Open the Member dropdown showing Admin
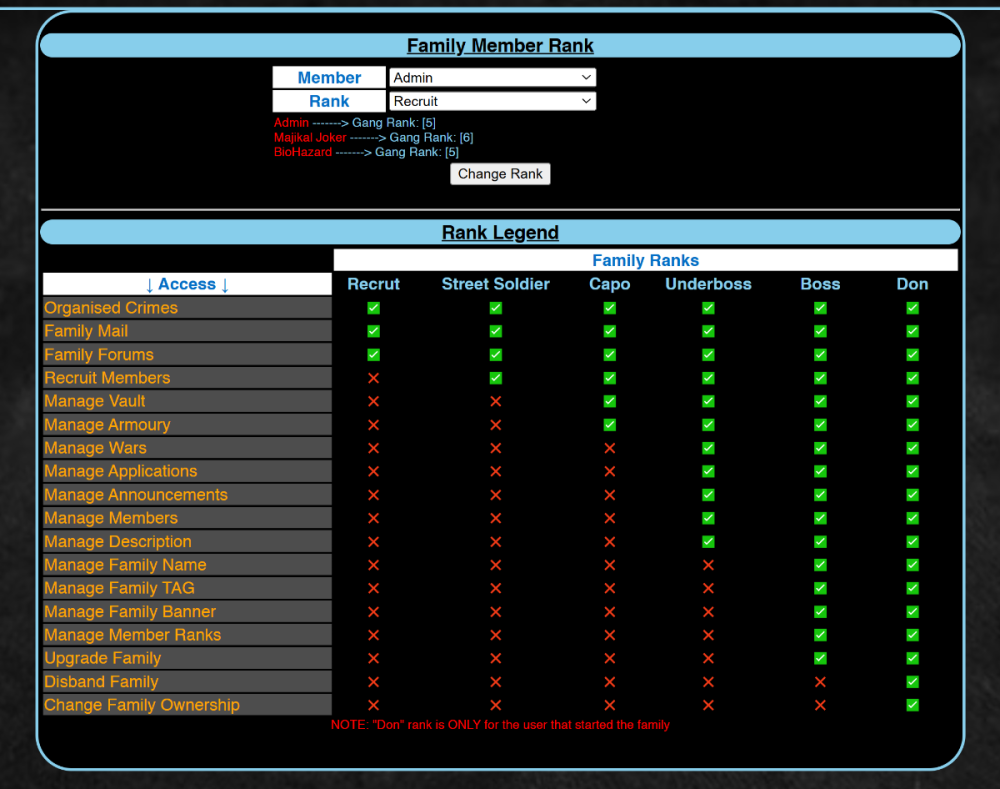The height and width of the screenshot is (789, 1000). tap(492, 78)
